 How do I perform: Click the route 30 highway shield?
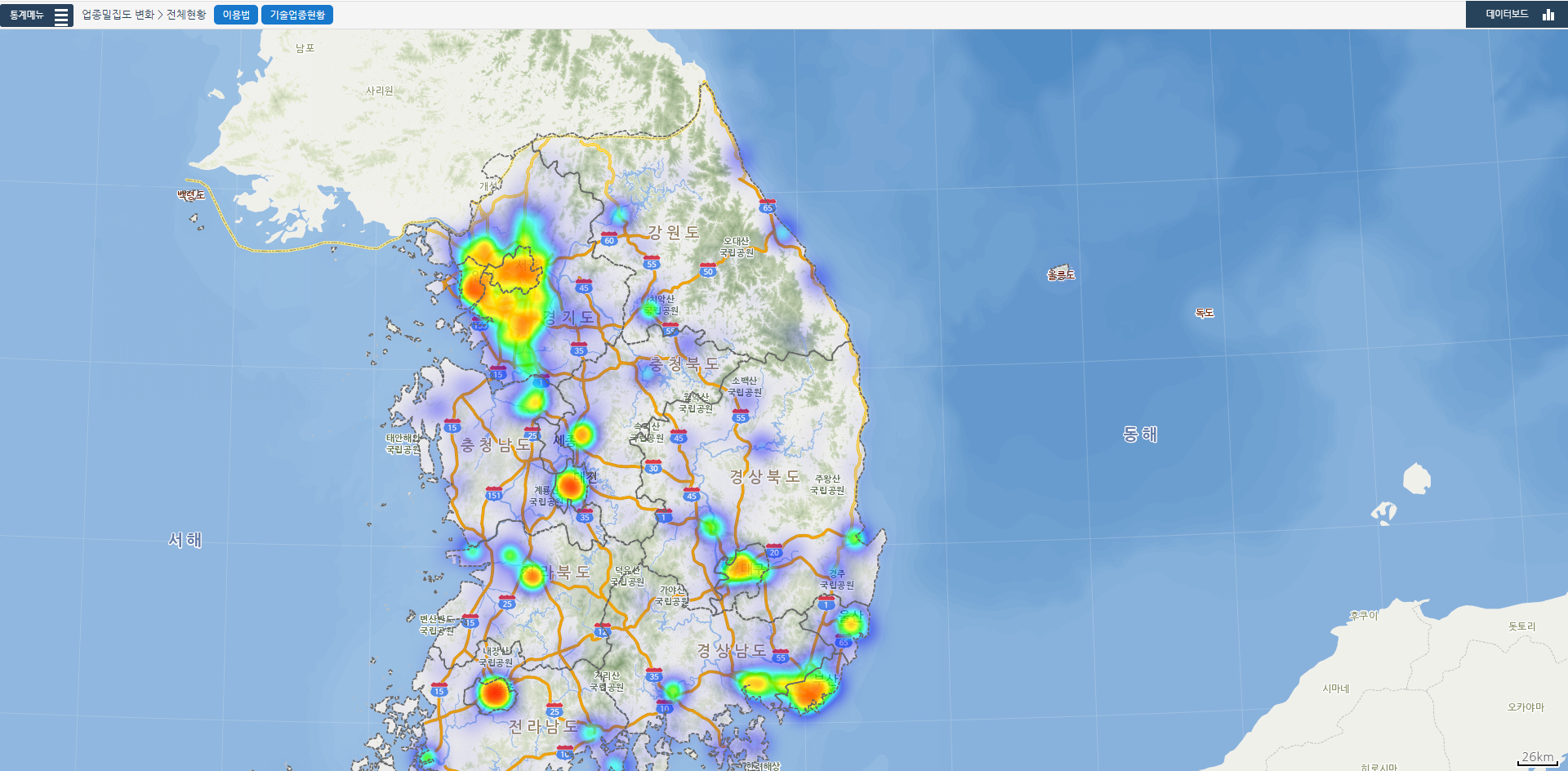point(653,467)
